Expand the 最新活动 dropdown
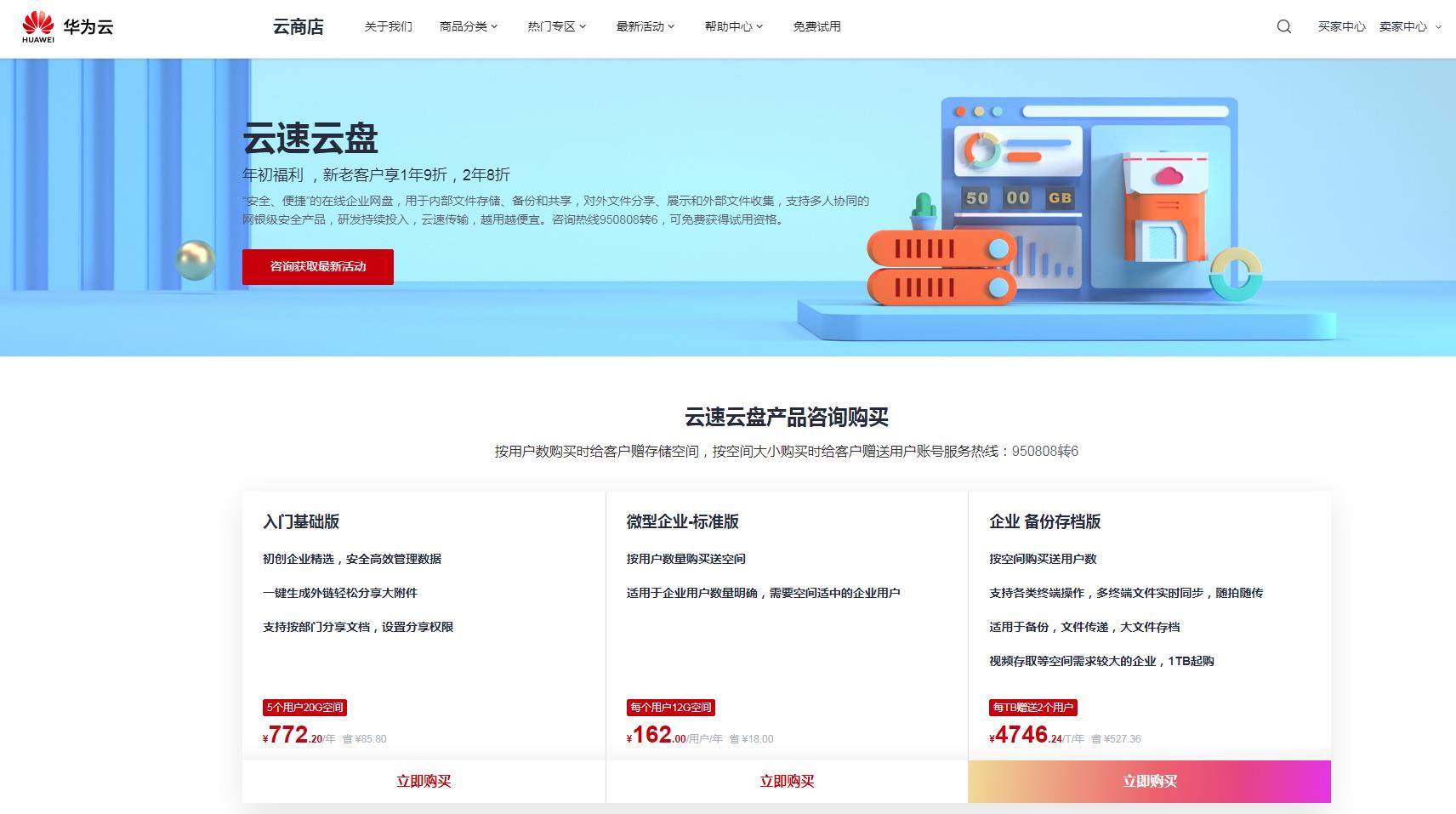This screenshot has width=1456, height=814. click(x=646, y=26)
